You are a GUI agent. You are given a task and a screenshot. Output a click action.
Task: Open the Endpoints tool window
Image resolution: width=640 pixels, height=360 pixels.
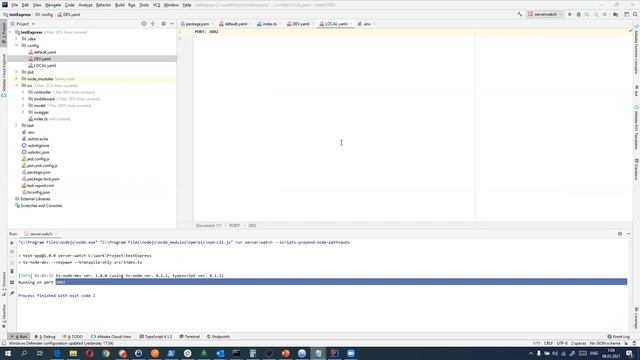click(218, 337)
